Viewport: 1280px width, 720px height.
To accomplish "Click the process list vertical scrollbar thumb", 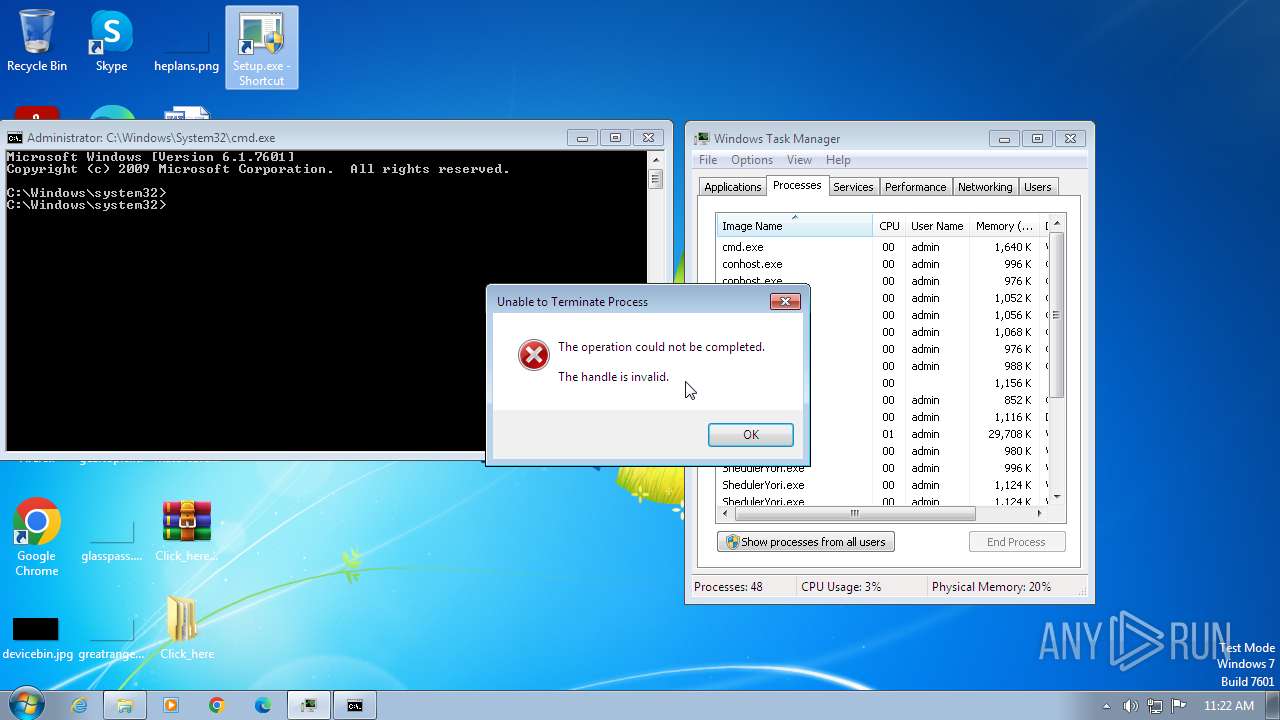I will 1056,315.
